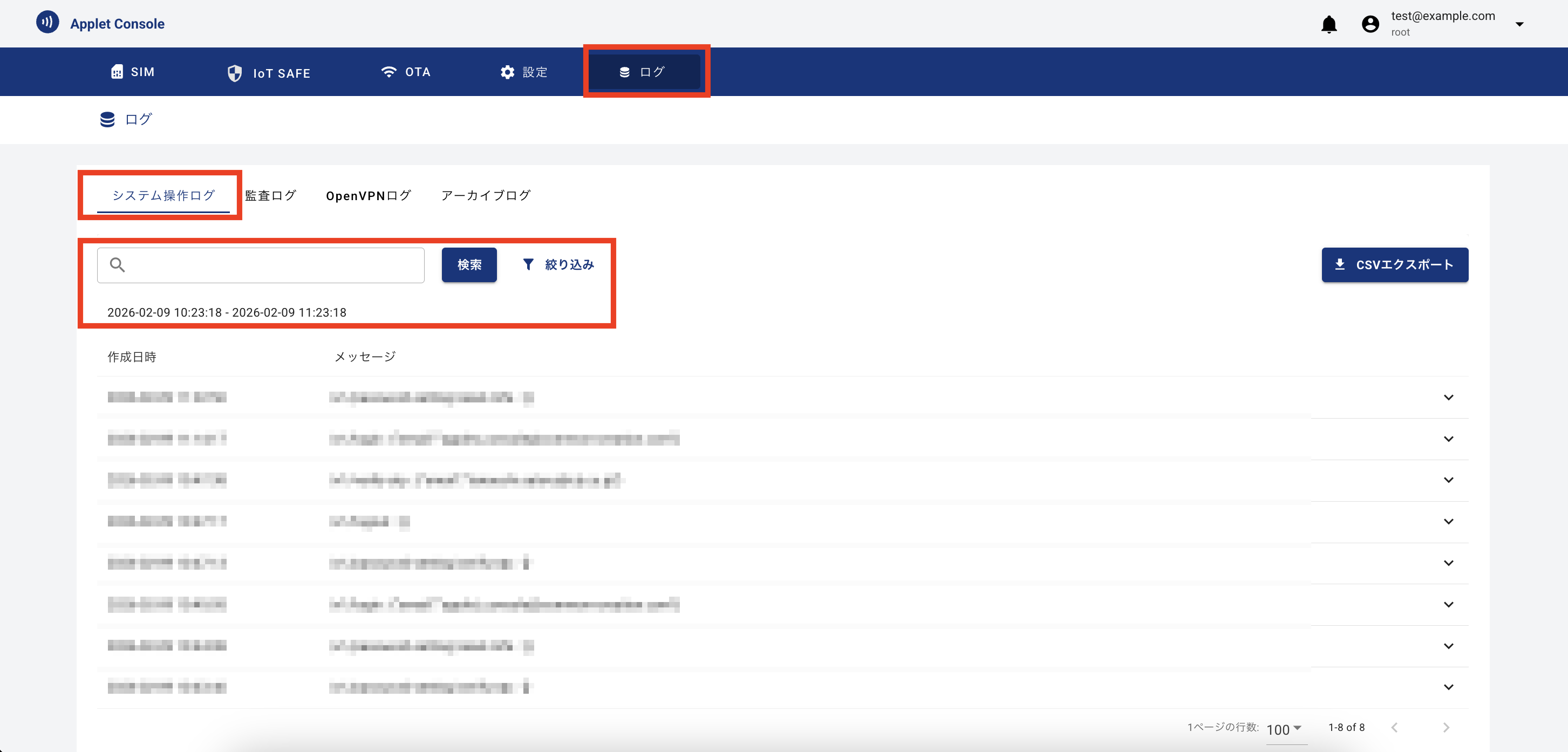Viewport: 1568px width, 752px height.
Task: Open the rows-per-page 100 dropdown
Action: click(1284, 729)
